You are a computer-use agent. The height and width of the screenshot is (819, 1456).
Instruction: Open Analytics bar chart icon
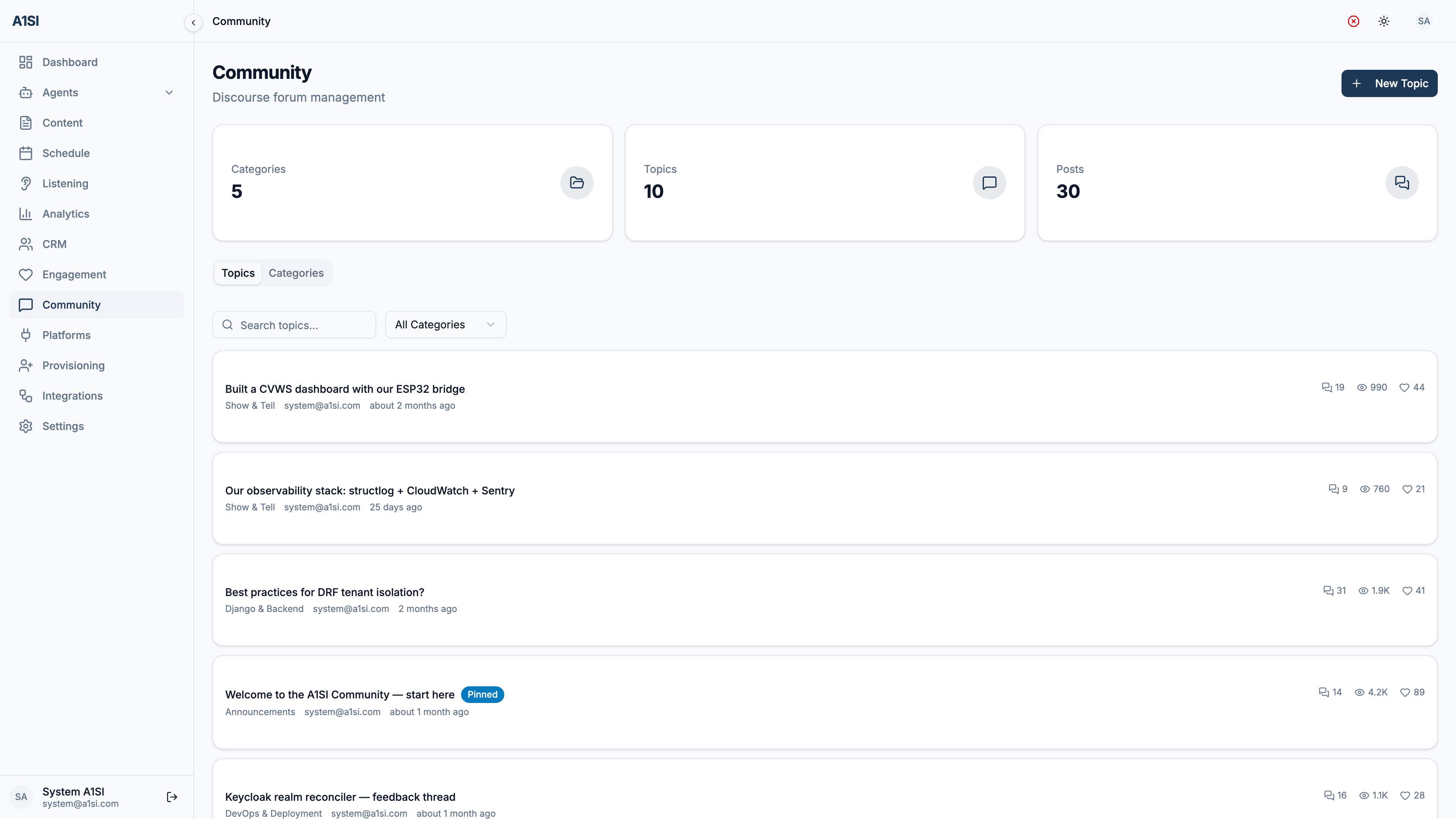25,213
